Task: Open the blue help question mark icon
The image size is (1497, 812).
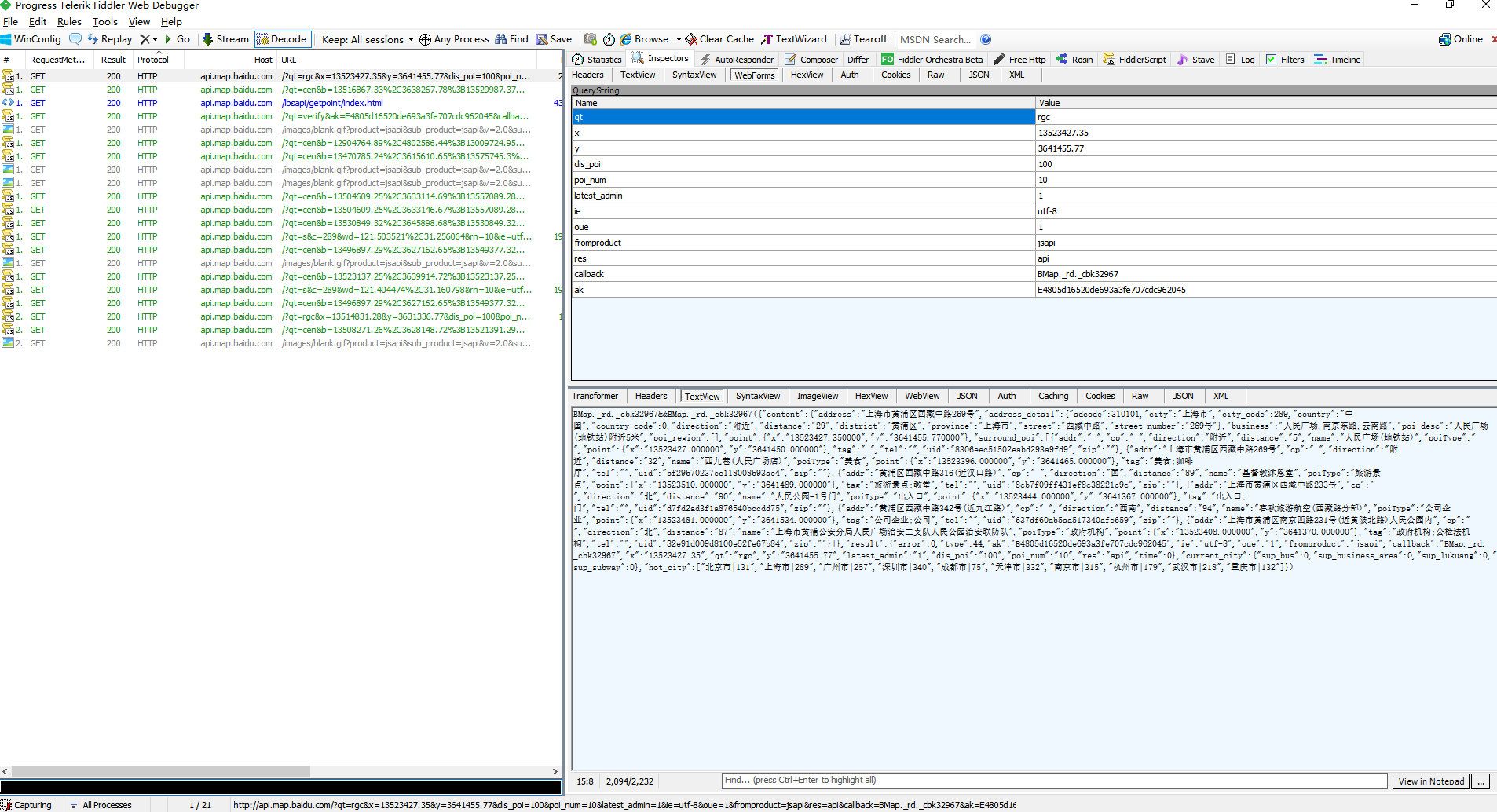Action: coord(986,39)
